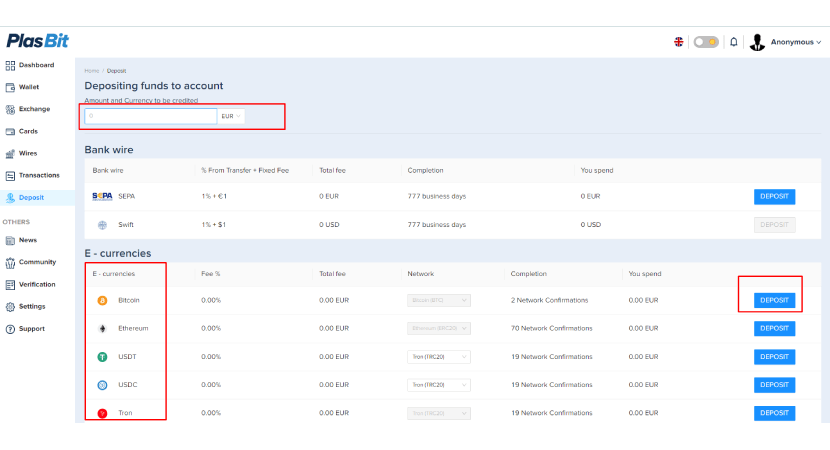Click the Swift globe icon
The width and height of the screenshot is (830, 450).
point(102,225)
